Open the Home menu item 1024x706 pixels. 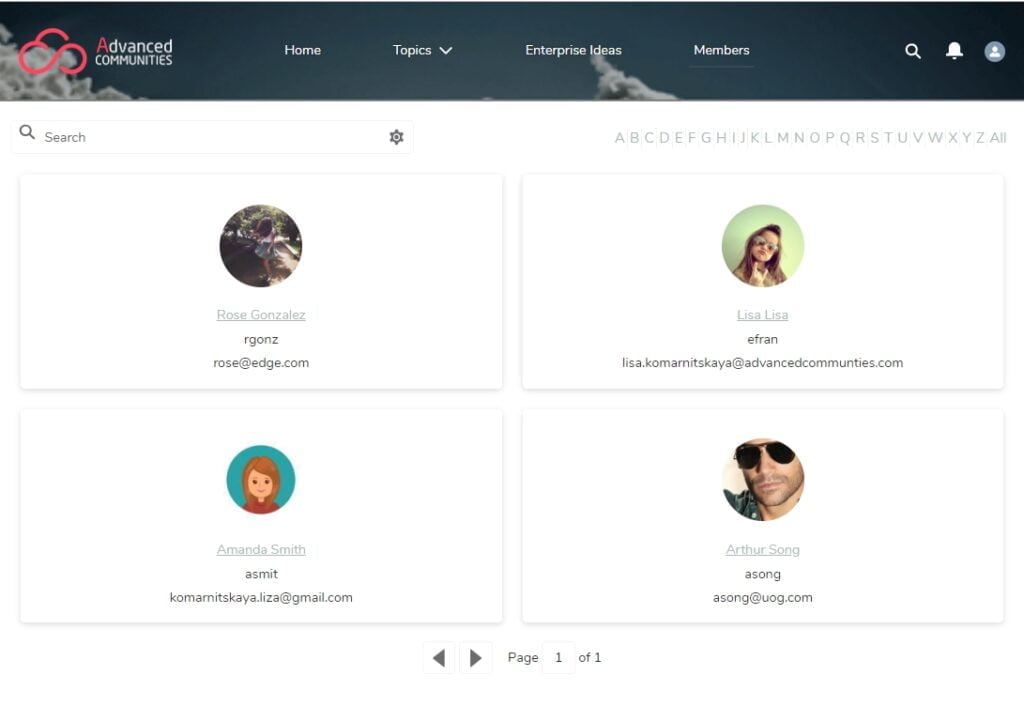coord(302,50)
